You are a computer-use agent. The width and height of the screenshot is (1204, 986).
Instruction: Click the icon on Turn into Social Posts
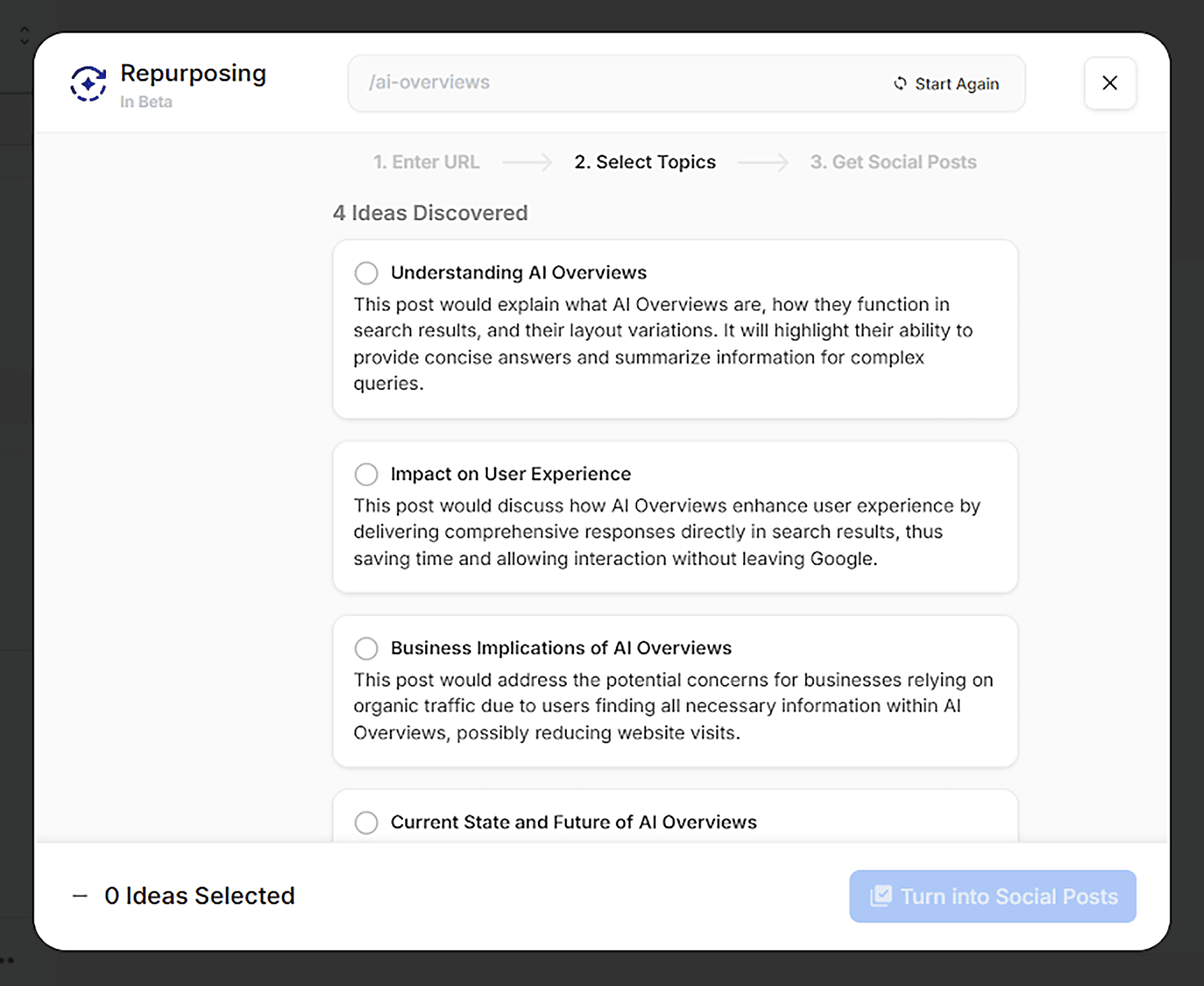881,896
